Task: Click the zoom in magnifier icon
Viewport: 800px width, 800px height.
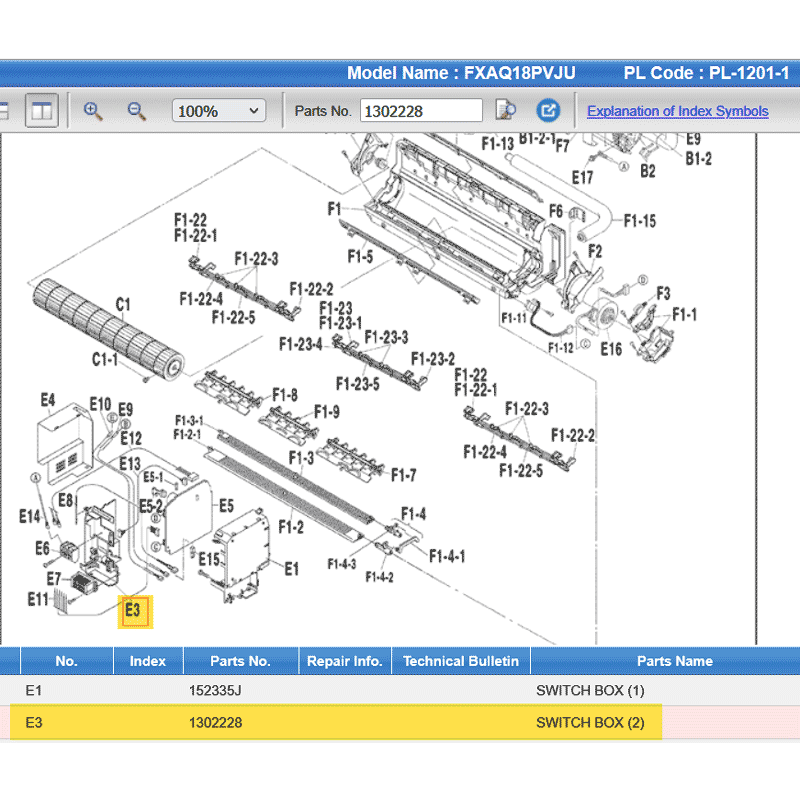Action: pyautogui.click(x=94, y=111)
